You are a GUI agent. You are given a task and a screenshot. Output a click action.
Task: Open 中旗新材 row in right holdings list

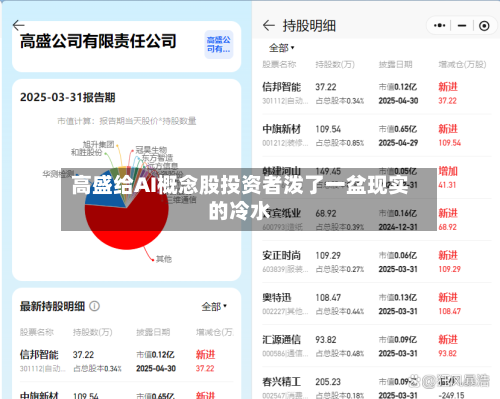(x=377, y=135)
